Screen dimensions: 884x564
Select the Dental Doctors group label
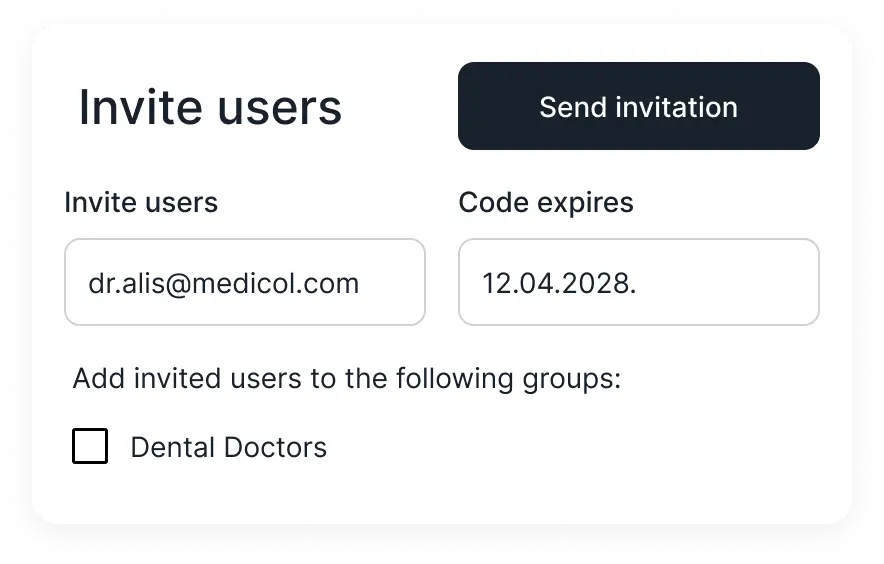tap(228, 447)
